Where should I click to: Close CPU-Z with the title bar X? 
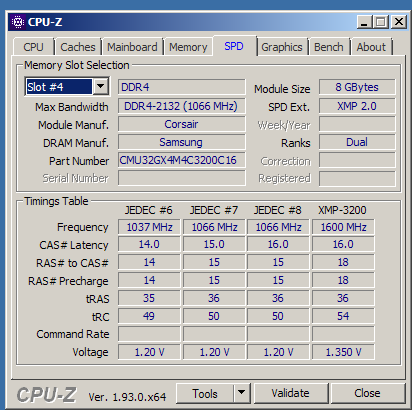pyautogui.click(x=399, y=22)
